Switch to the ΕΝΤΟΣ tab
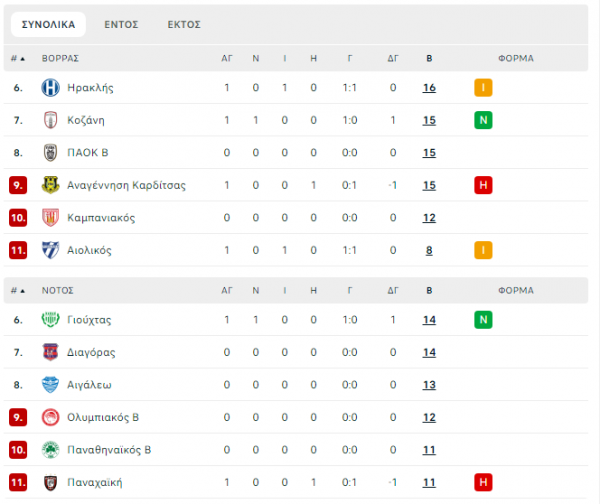 [121, 24]
